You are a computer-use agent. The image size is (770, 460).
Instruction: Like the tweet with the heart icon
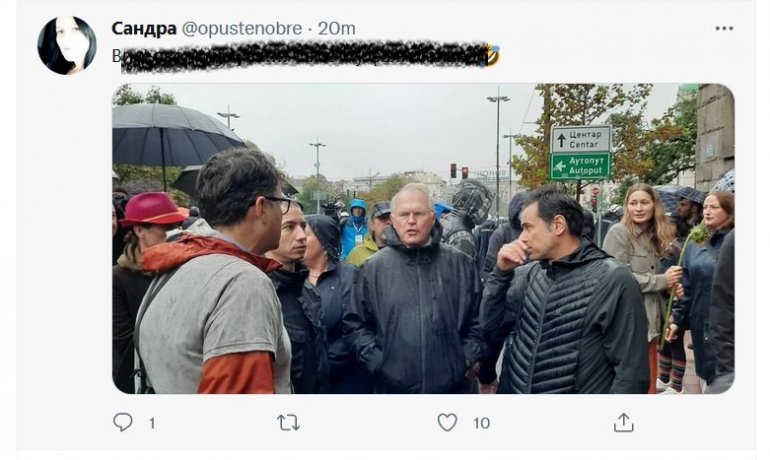(447, 422)
